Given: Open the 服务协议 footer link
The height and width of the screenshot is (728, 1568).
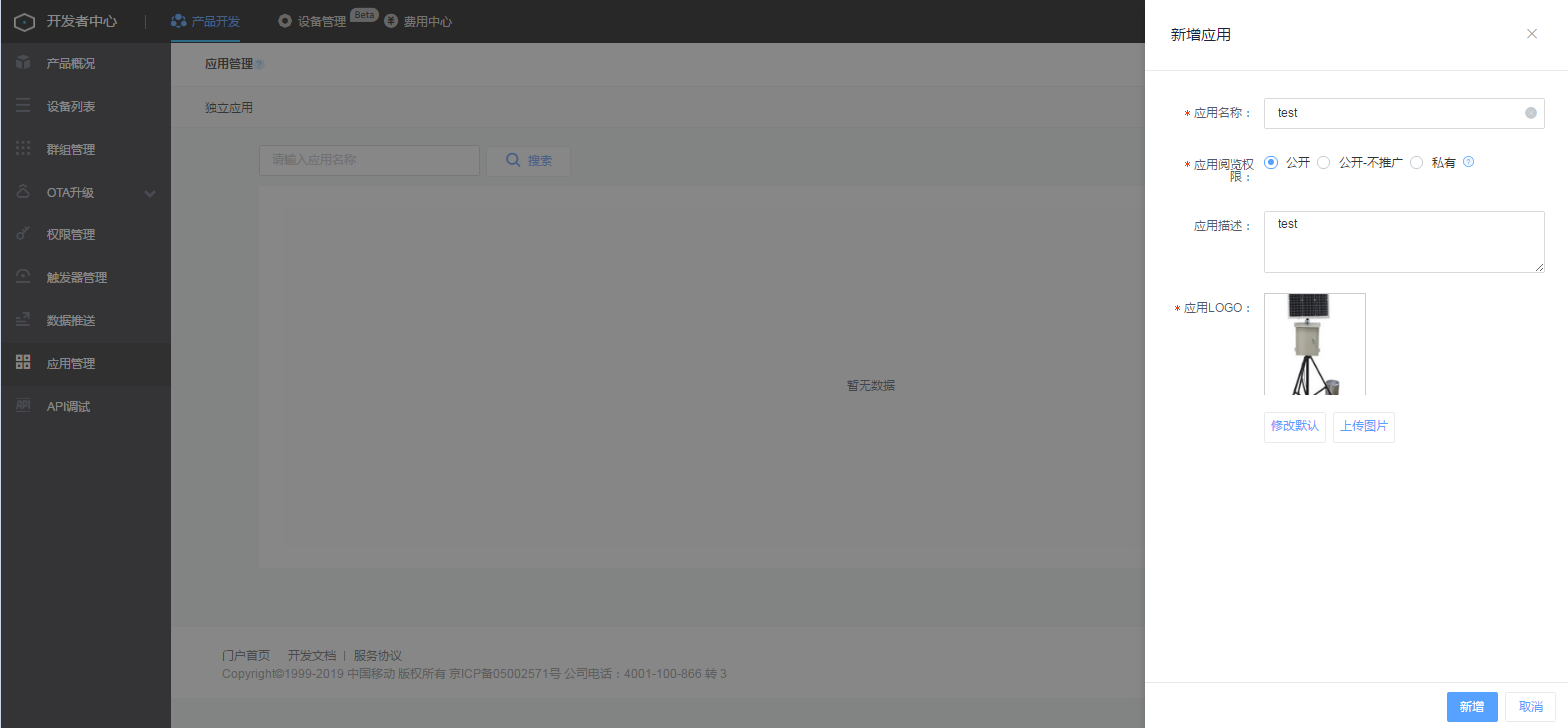Looking at the screenshot, I should tap(378, 656).
